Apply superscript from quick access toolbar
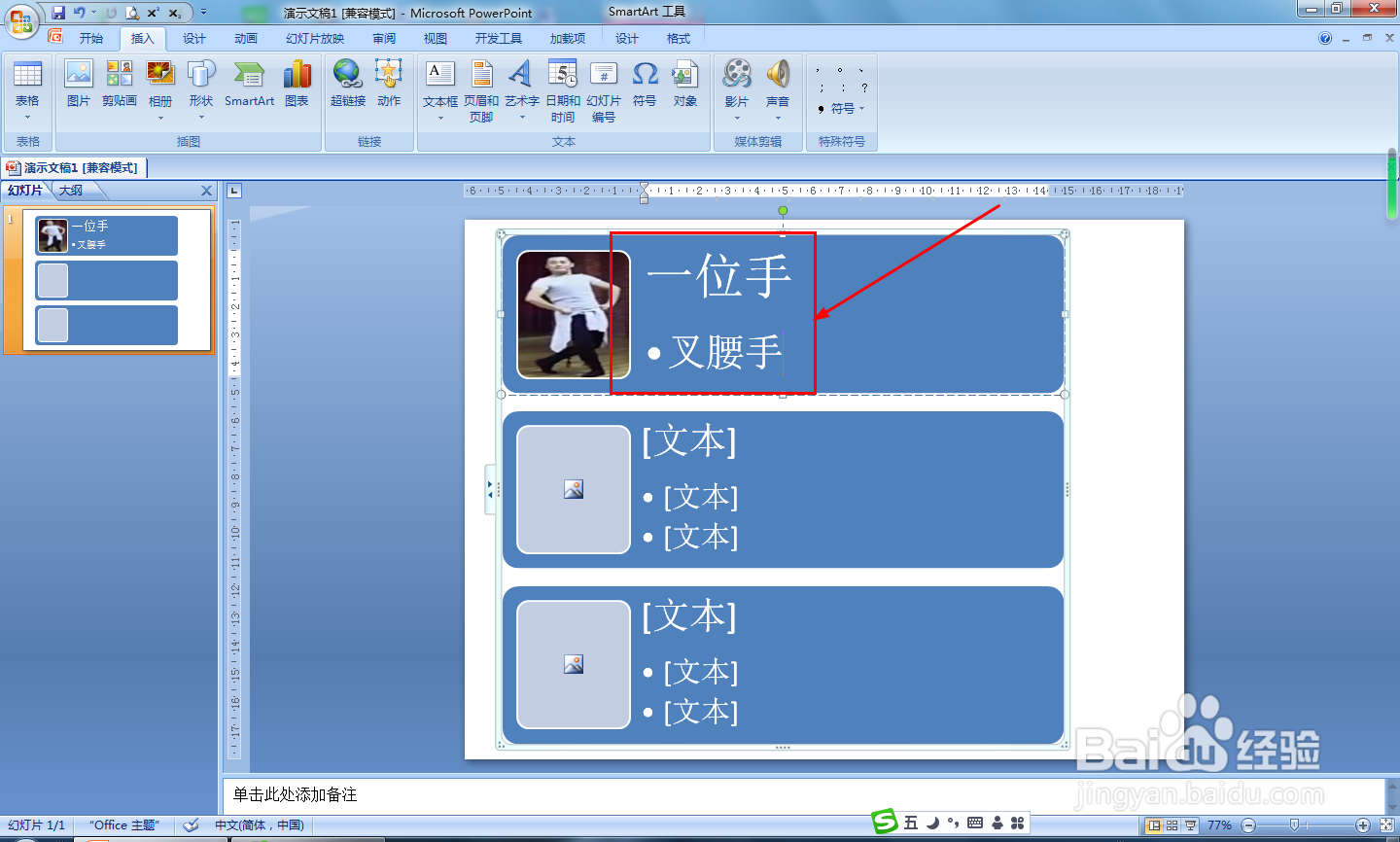Screen dimensions: 1400x842 (x=154, y=13)
